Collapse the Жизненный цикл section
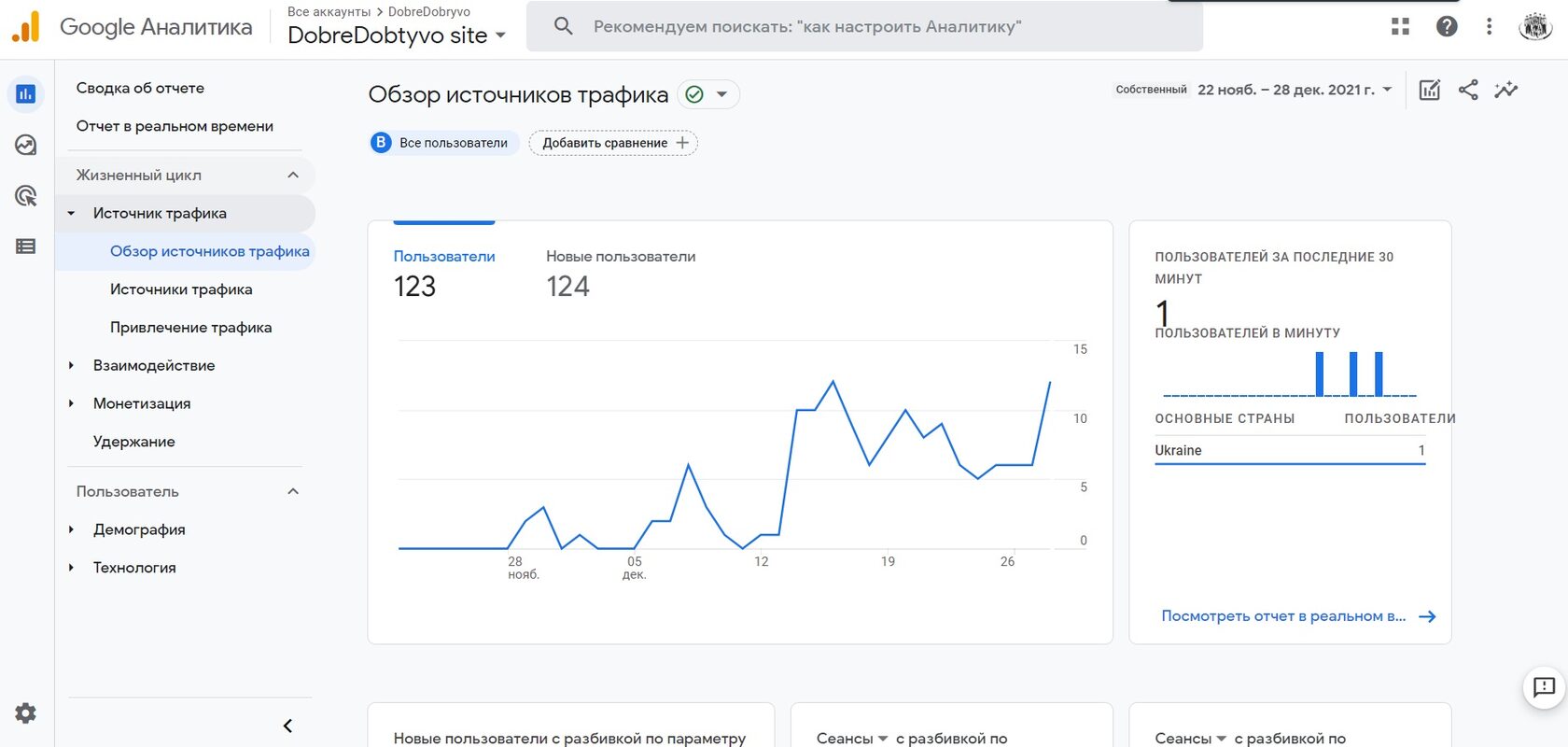1568x747 pixels. pyautogui.click(x=293, y=175)
